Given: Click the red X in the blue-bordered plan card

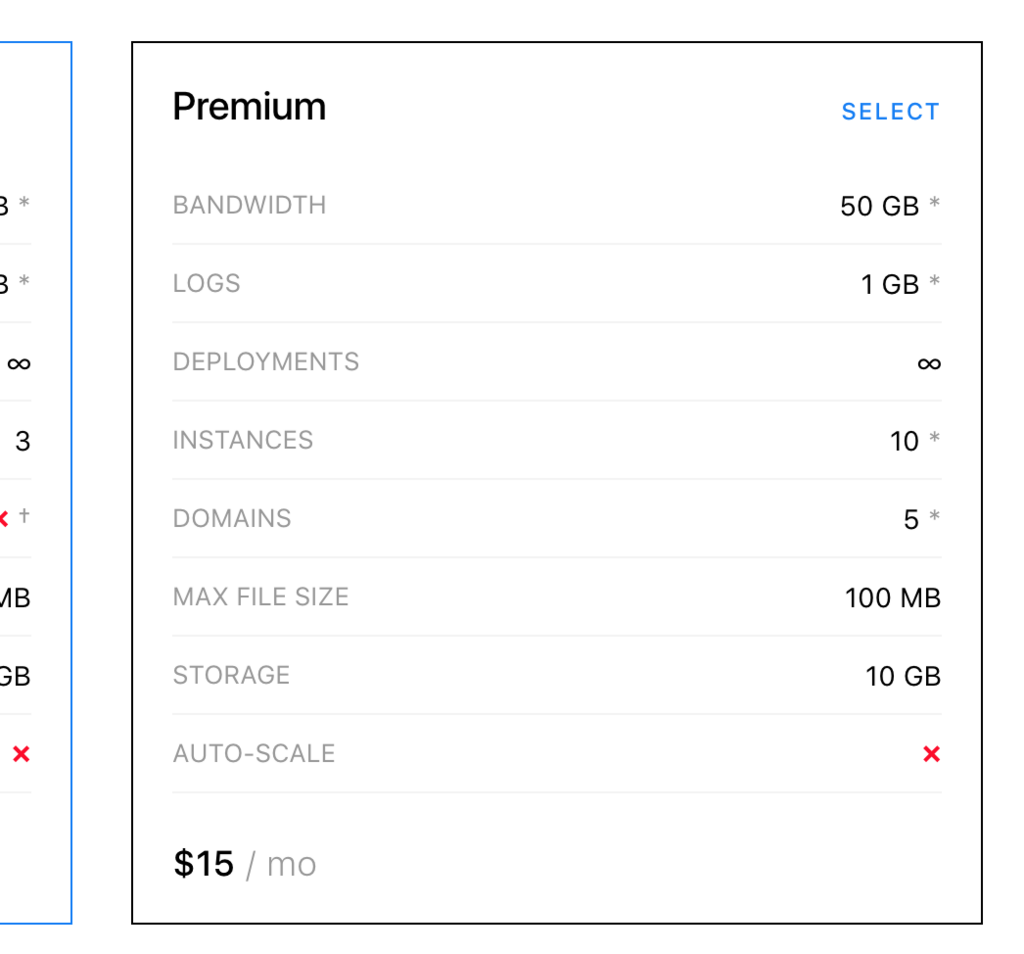Looking at the screenshot, I should (21, 754).
